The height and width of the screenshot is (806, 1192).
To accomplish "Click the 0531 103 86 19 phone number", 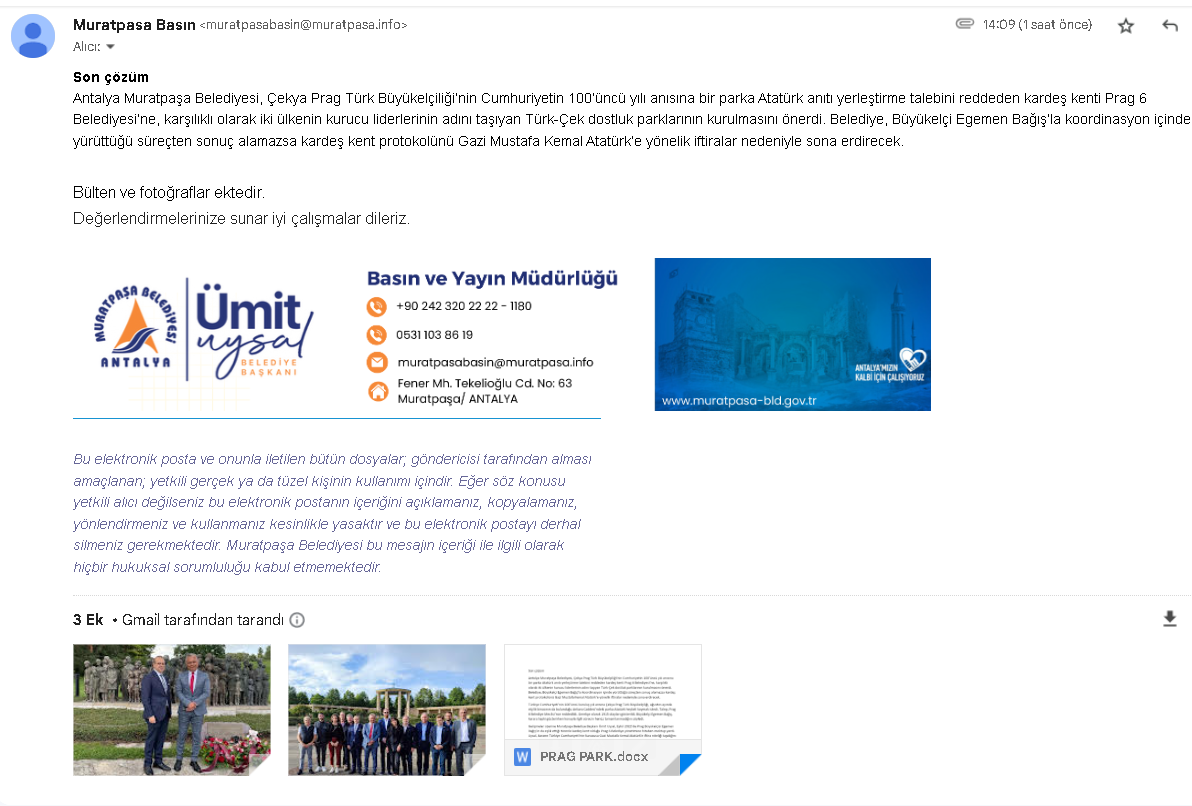I will (x=434, y=335).
